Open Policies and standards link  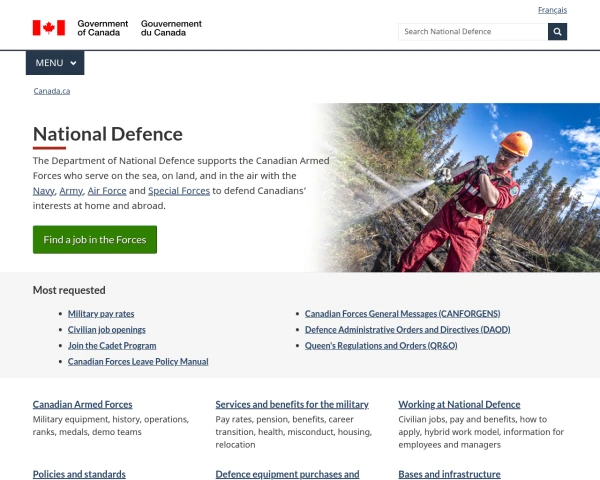79,474
